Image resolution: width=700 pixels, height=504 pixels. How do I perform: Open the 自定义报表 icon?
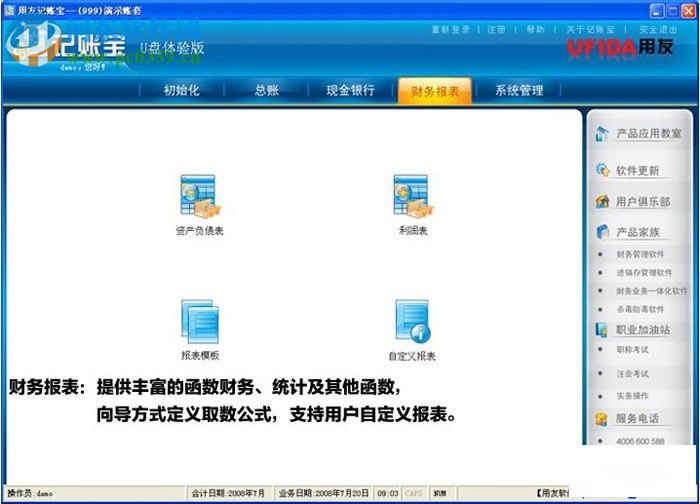coord(412,321)
